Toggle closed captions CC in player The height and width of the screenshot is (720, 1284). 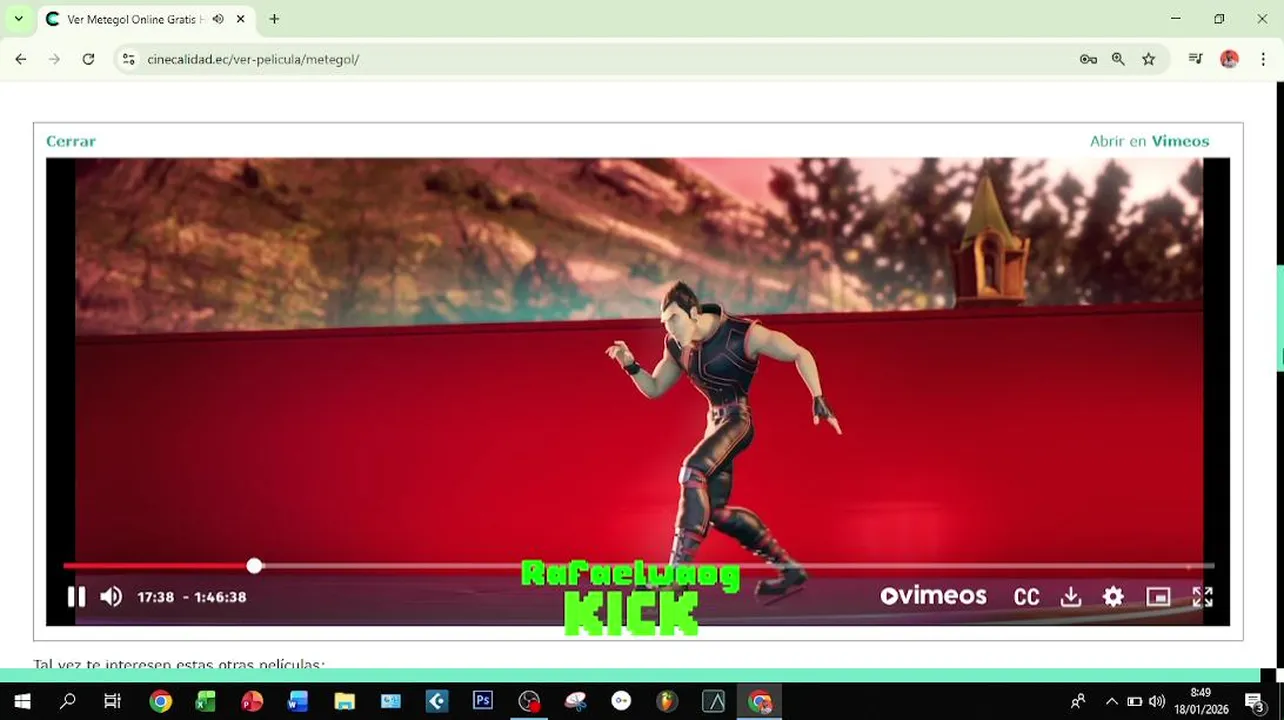click(1027, 597)
